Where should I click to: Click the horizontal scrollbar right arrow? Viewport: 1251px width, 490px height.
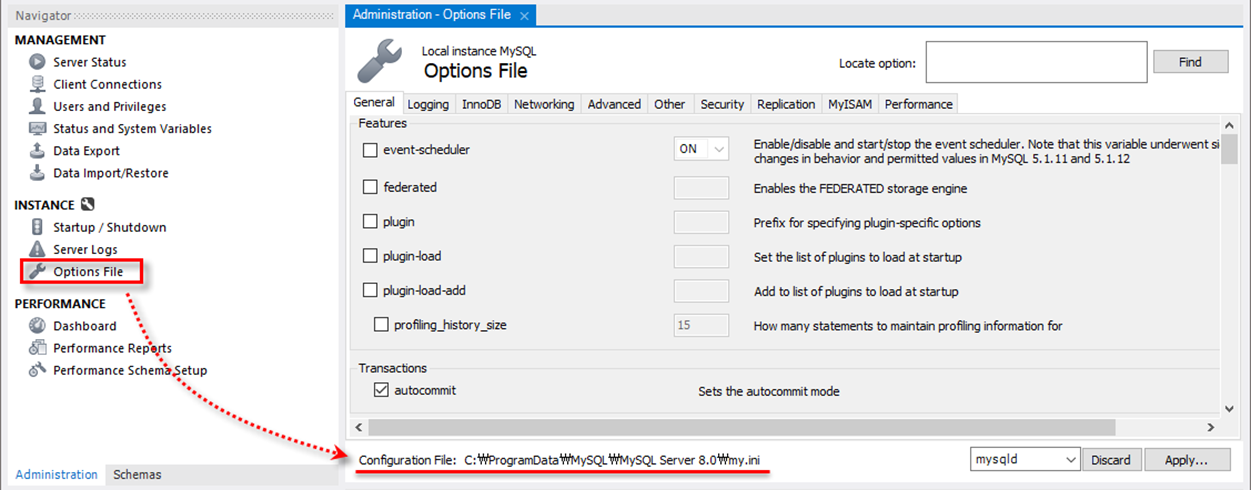pos(1213,427)
